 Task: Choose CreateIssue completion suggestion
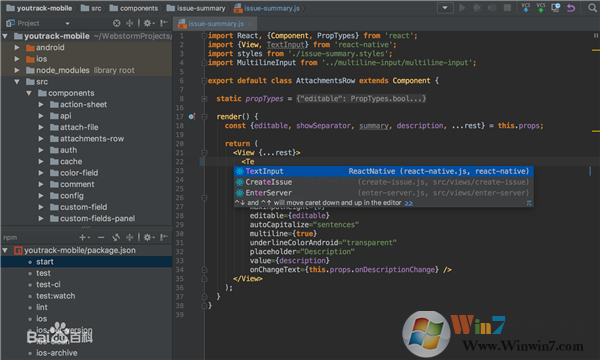[x=383, y=182]
